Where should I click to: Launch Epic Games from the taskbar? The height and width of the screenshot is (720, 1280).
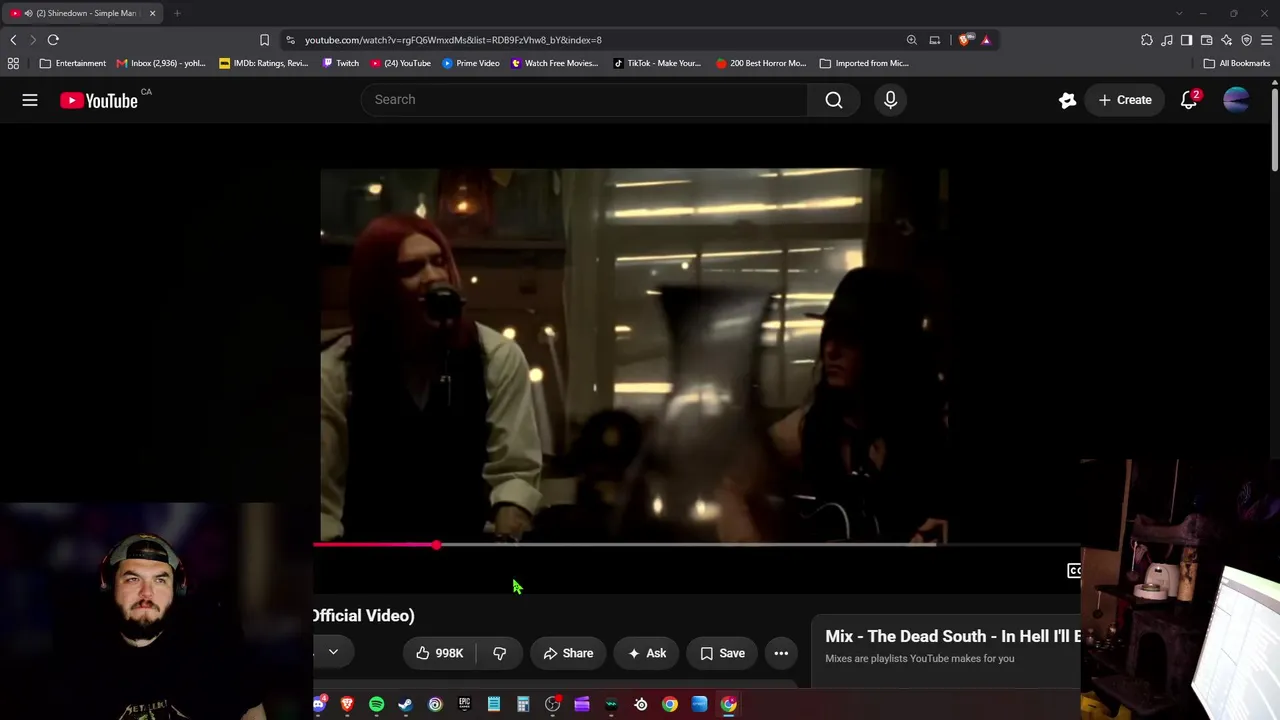[464, 705]
